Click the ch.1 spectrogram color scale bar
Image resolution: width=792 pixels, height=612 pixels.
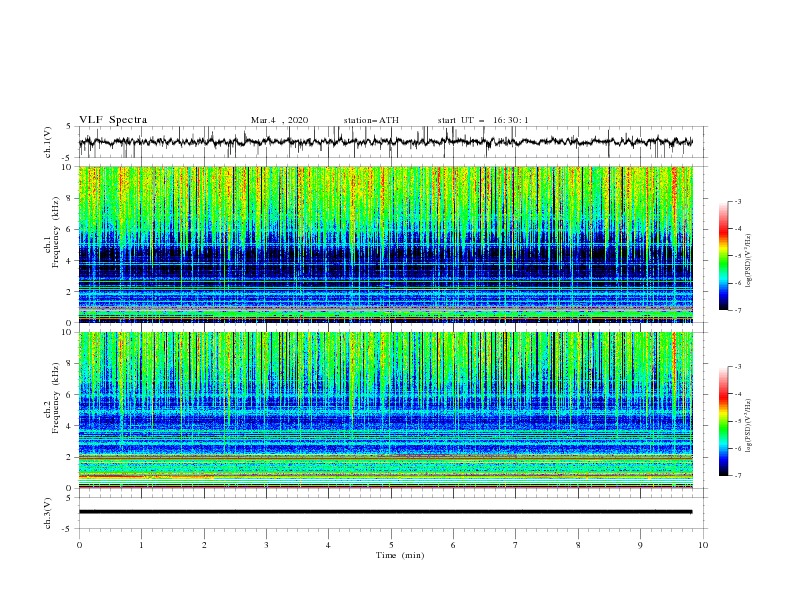[724, 256]
